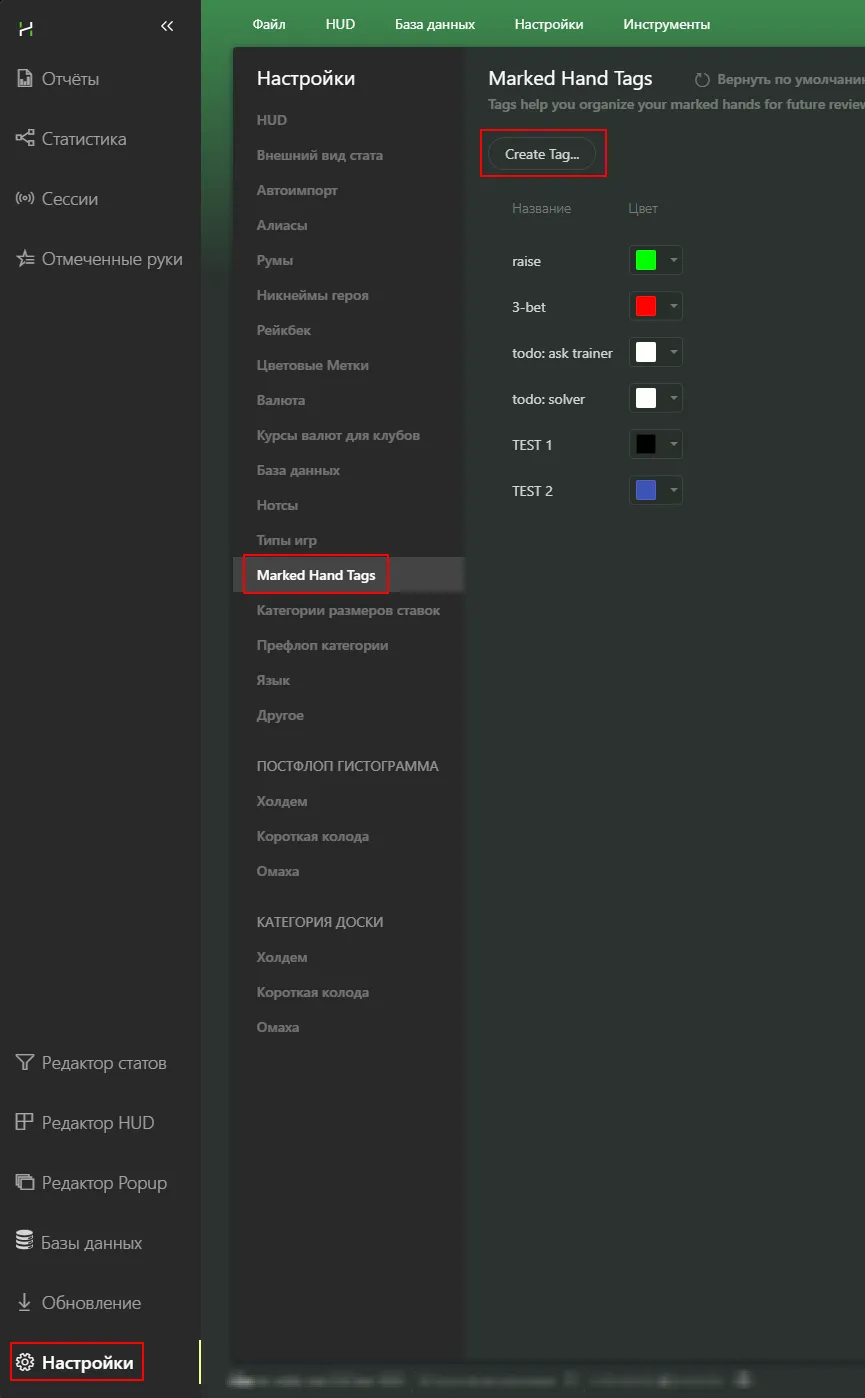Viewport: 865px width, 1398px height.
Task: Click the black swatch for TEST 1
Action: tap(646, 445)
